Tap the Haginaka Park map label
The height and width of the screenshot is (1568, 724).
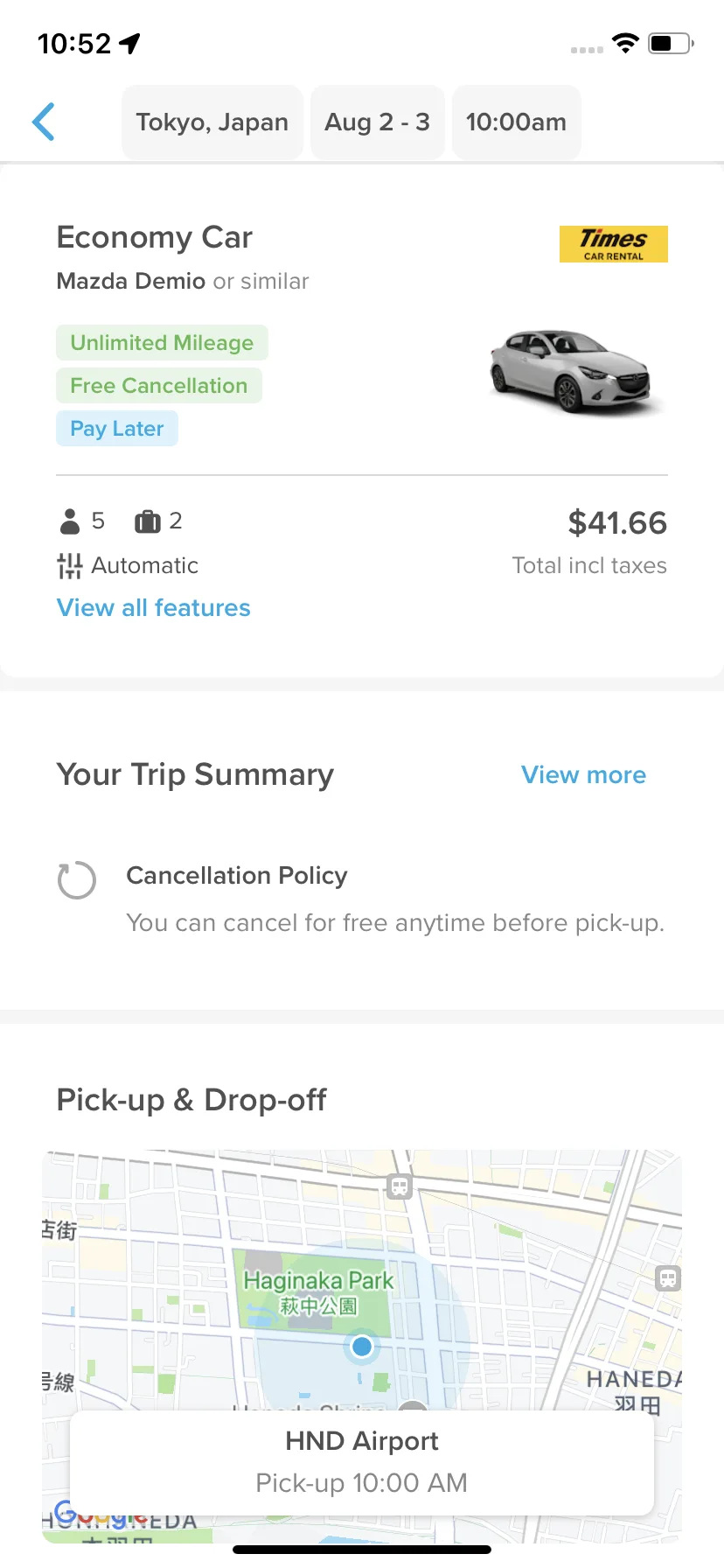point(318,1292)
